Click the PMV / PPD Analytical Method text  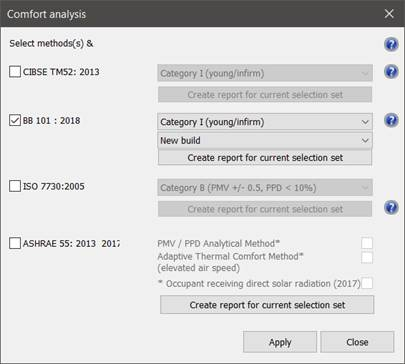coord(218,243)
